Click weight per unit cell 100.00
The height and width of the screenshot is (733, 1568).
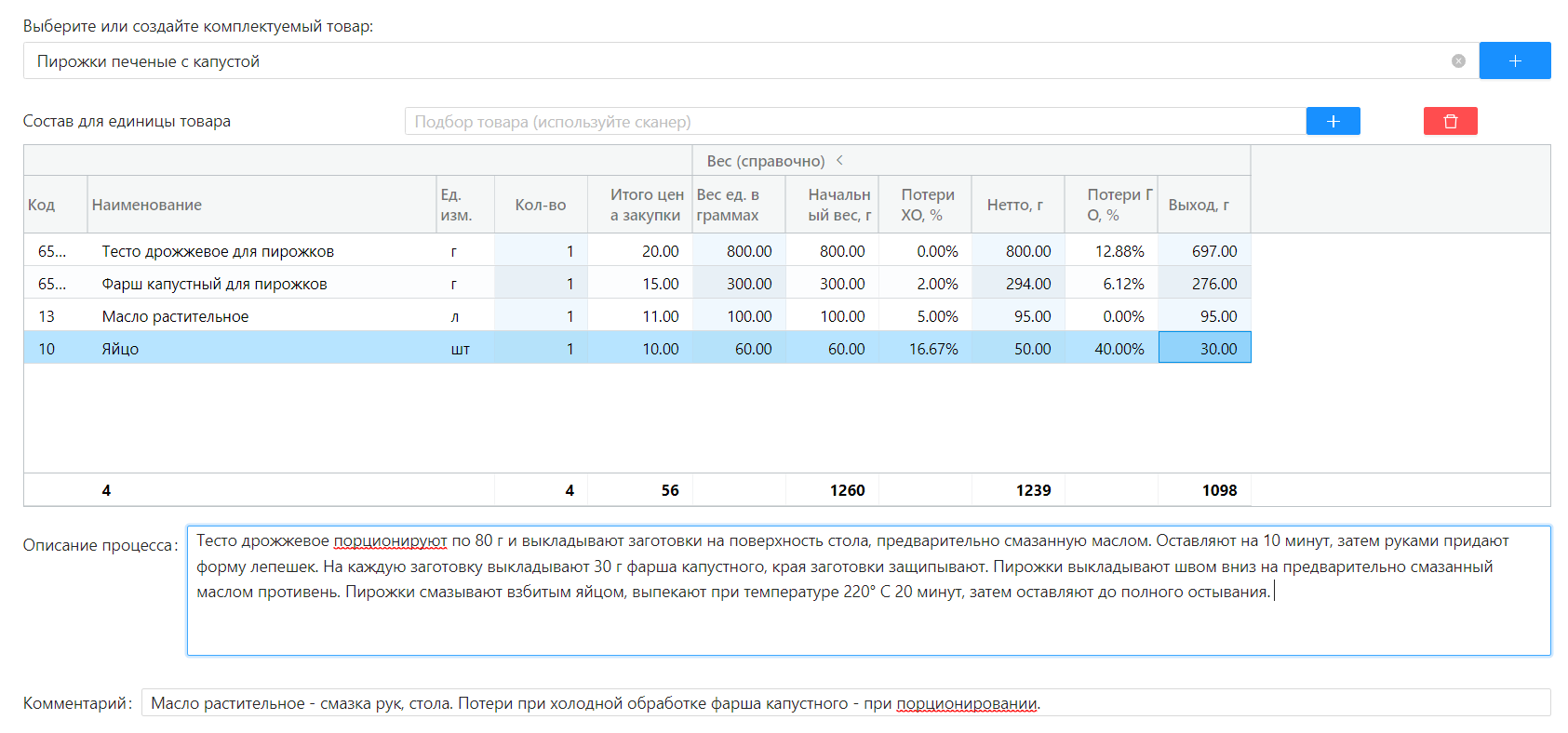tap(739, 316)
